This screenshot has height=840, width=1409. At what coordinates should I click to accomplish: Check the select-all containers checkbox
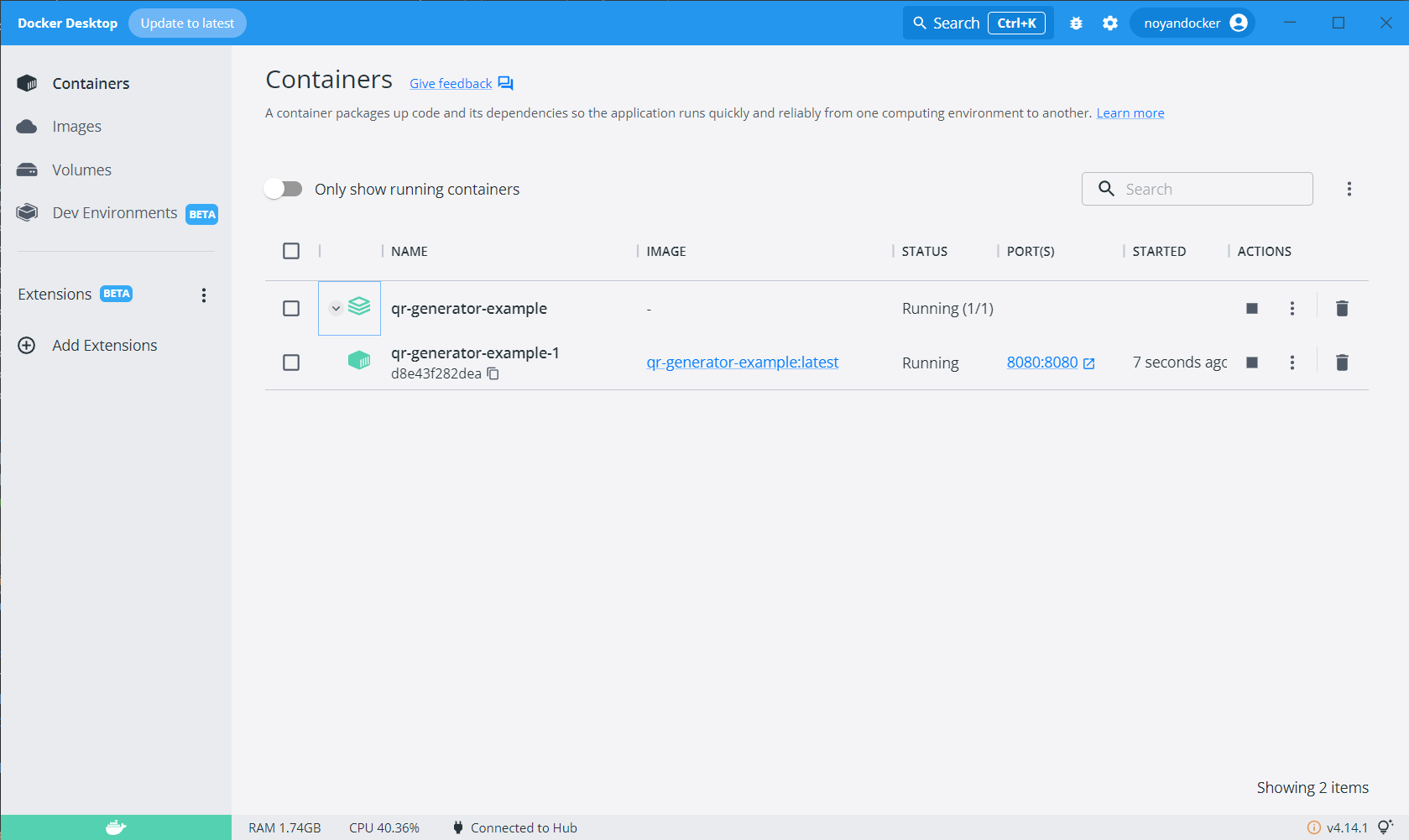tap(291, 251)
